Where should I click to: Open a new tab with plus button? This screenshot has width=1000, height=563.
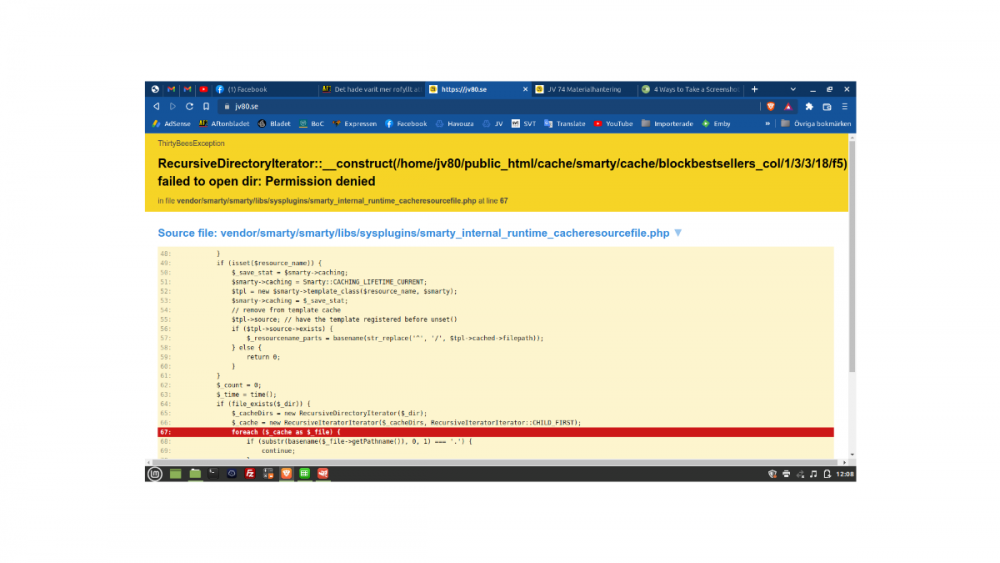[x=755, y=89]
